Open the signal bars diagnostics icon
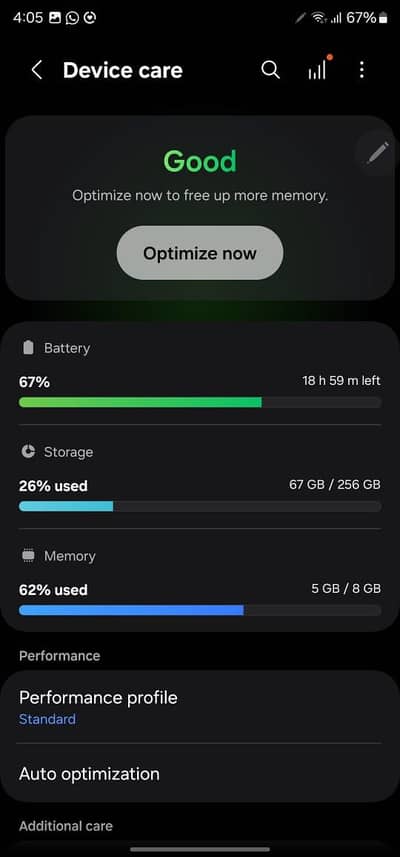Screen dimensions: 400x857 click(319, 68)
